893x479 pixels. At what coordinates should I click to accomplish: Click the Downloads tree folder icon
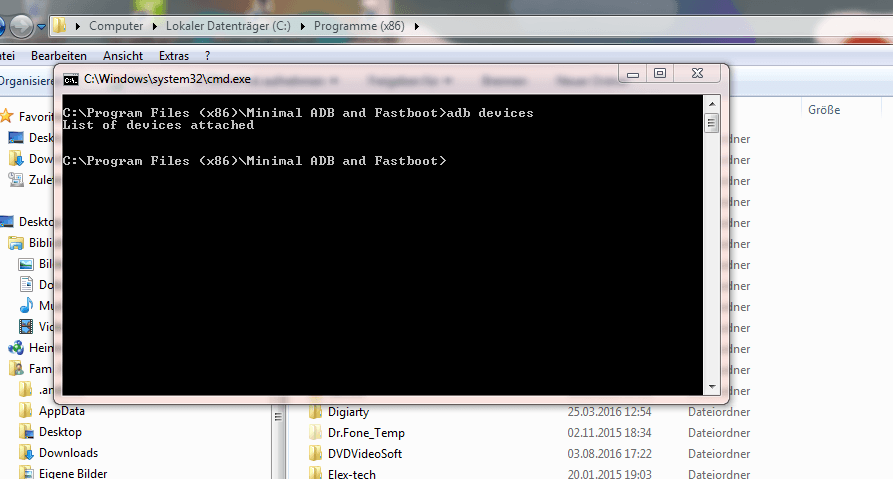coord(26,453)
